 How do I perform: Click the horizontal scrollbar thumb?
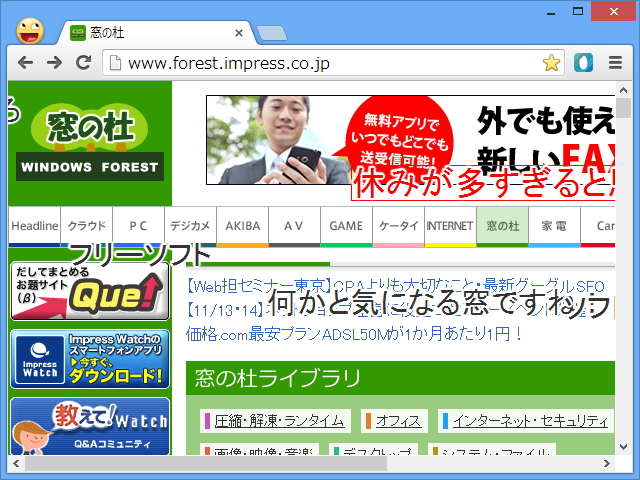pyautogui.click(x=206, y=463)
